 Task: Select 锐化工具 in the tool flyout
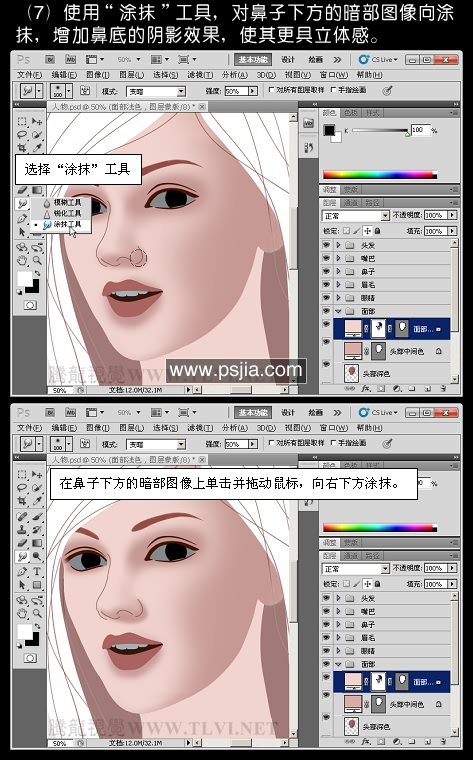[x=62, y=213]
